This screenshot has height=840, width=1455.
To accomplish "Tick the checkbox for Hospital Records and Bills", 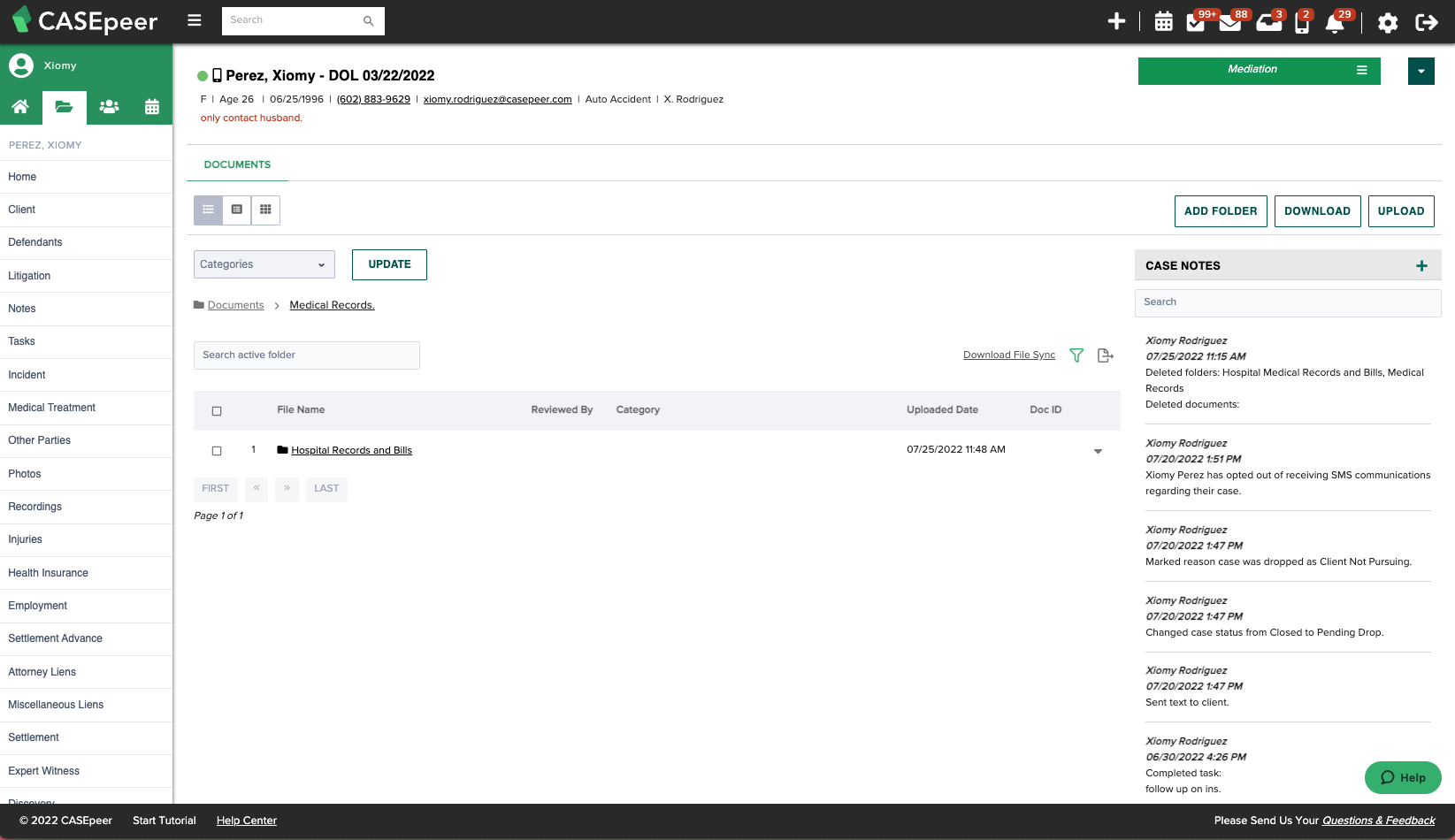I will (x=217, y=451).
